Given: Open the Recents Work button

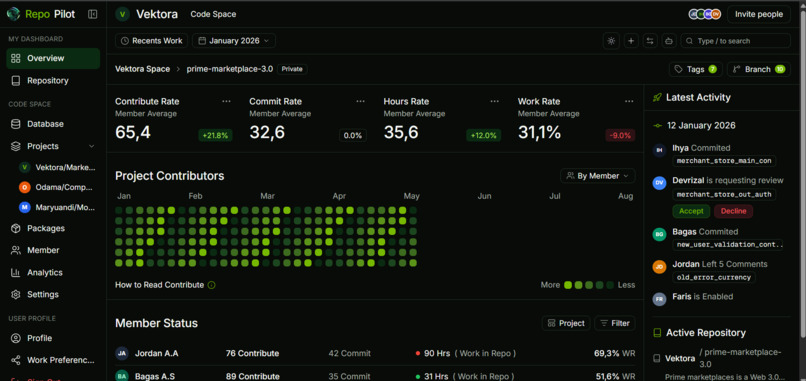Looking at the screenshot, I should click(x=152, y=41).
